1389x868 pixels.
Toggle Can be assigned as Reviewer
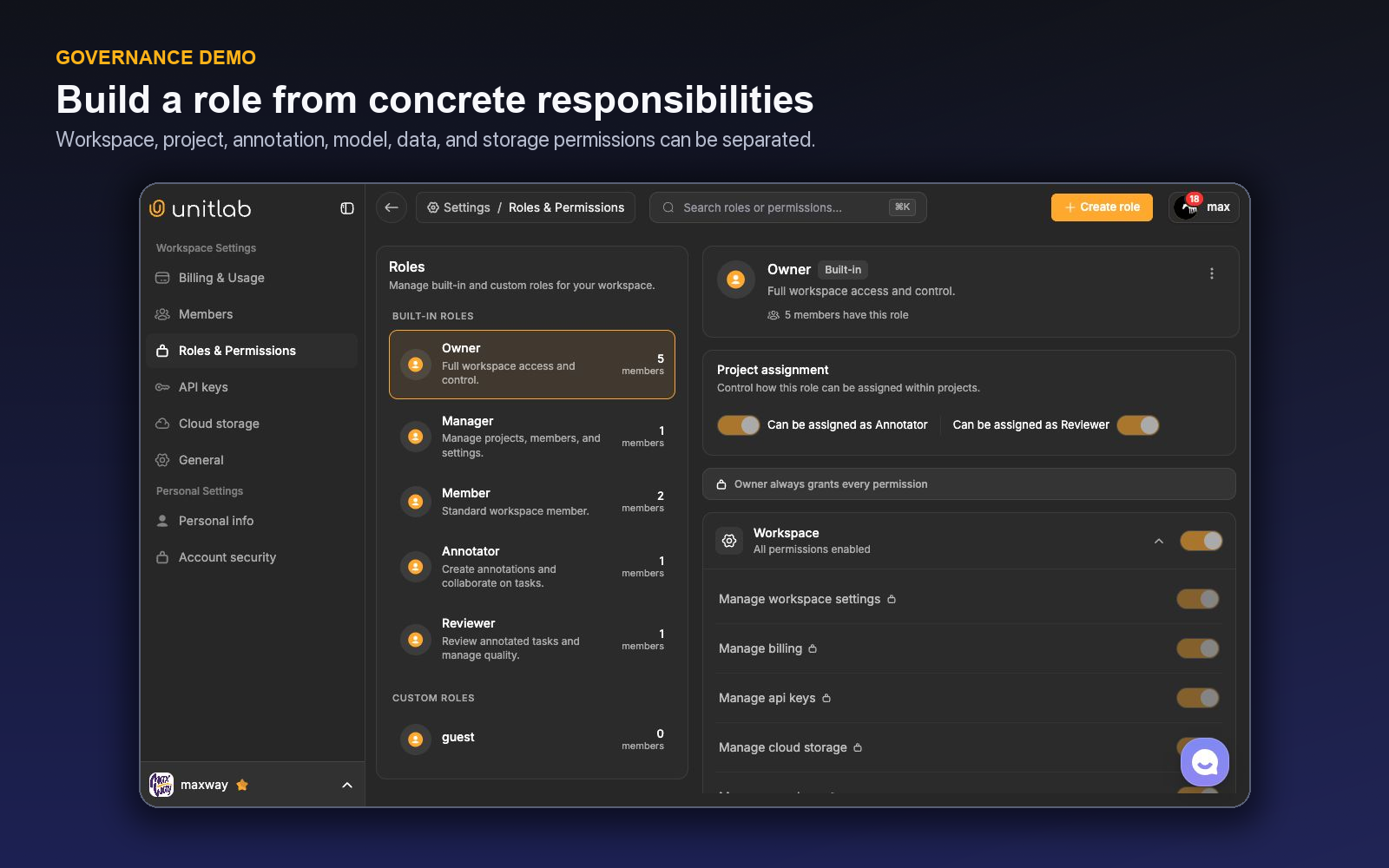point(1138,425)
